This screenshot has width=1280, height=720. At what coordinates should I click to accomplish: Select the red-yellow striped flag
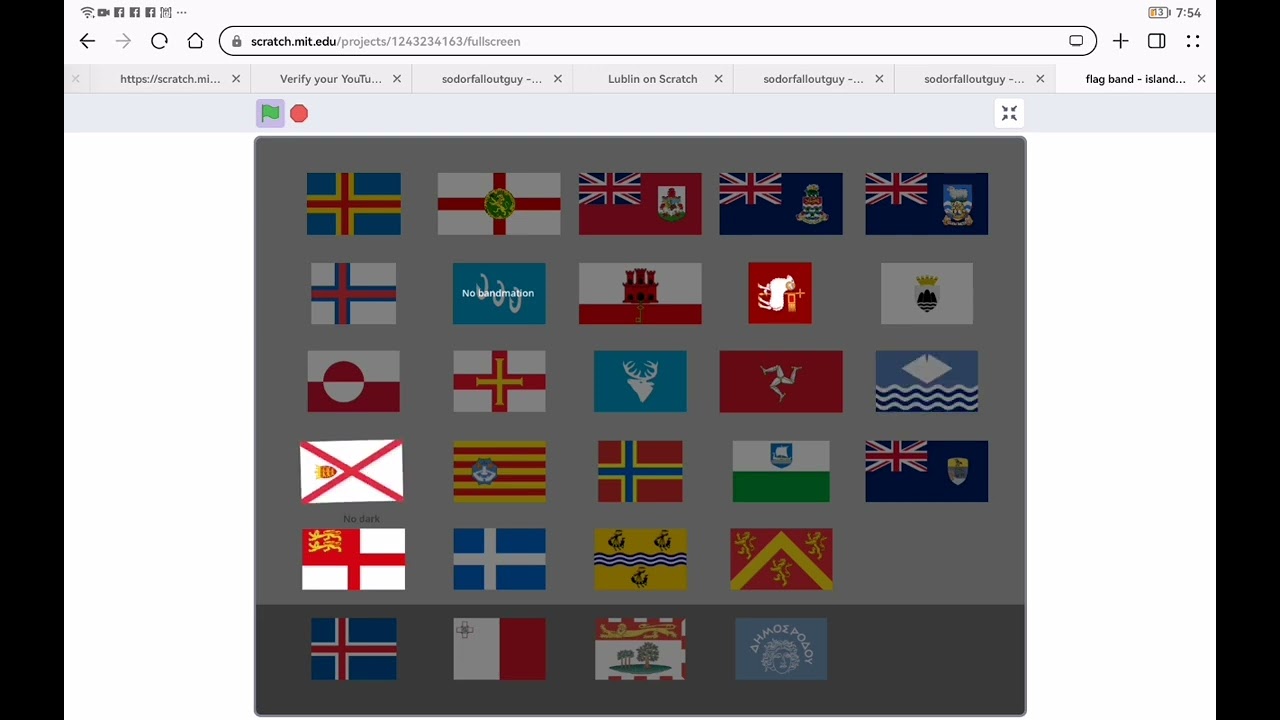(499, 471)
